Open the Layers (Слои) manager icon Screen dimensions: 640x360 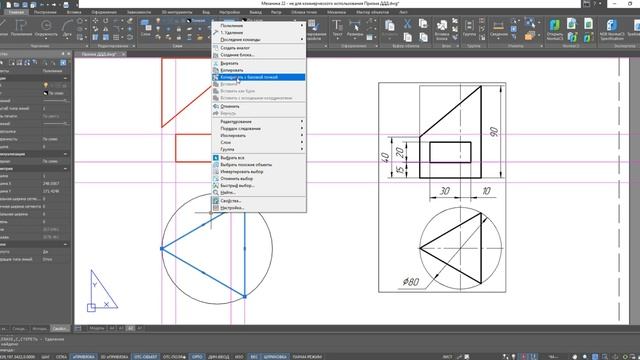146,27
